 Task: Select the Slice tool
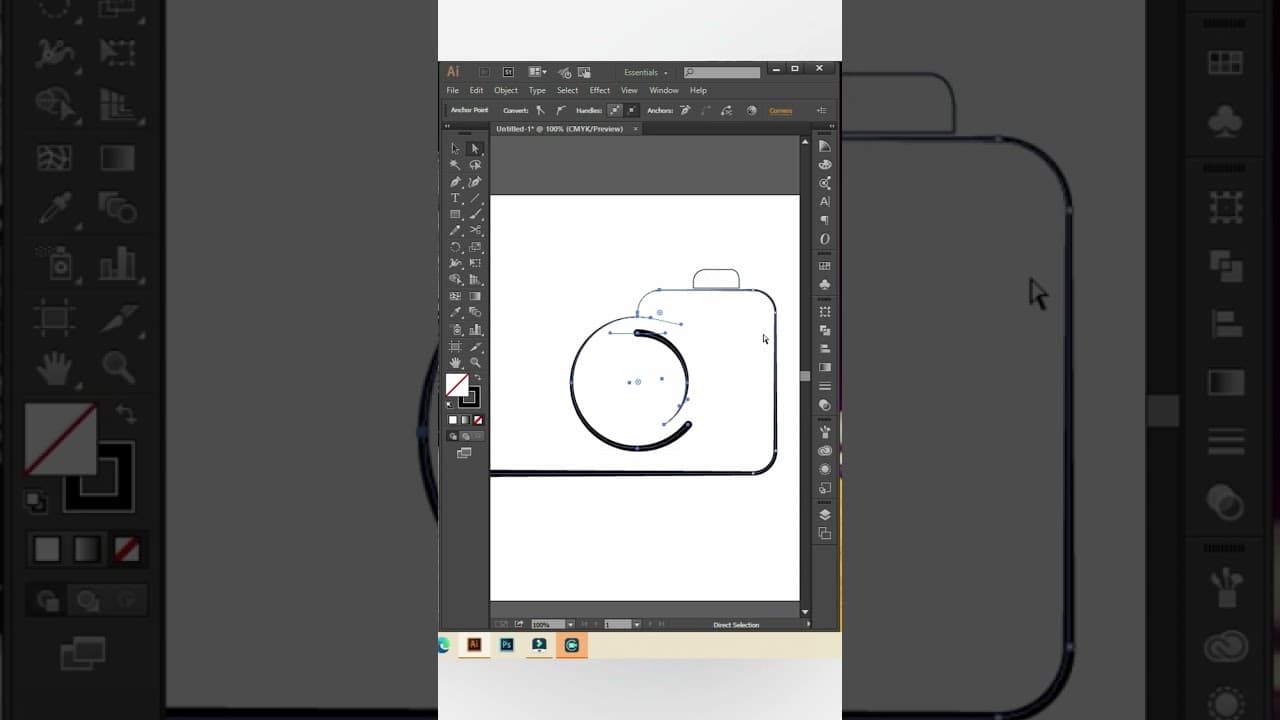coord(475,346)
